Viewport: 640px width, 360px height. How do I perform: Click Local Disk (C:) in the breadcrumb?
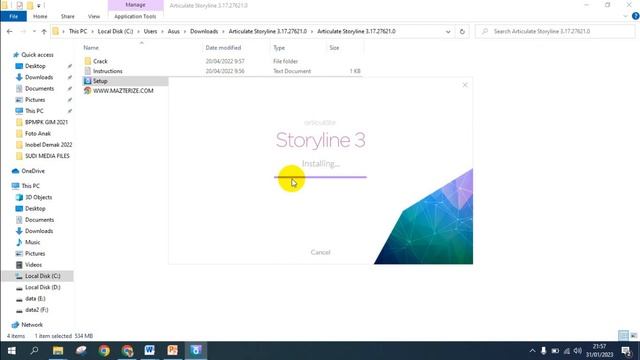(x=116, y=31)
